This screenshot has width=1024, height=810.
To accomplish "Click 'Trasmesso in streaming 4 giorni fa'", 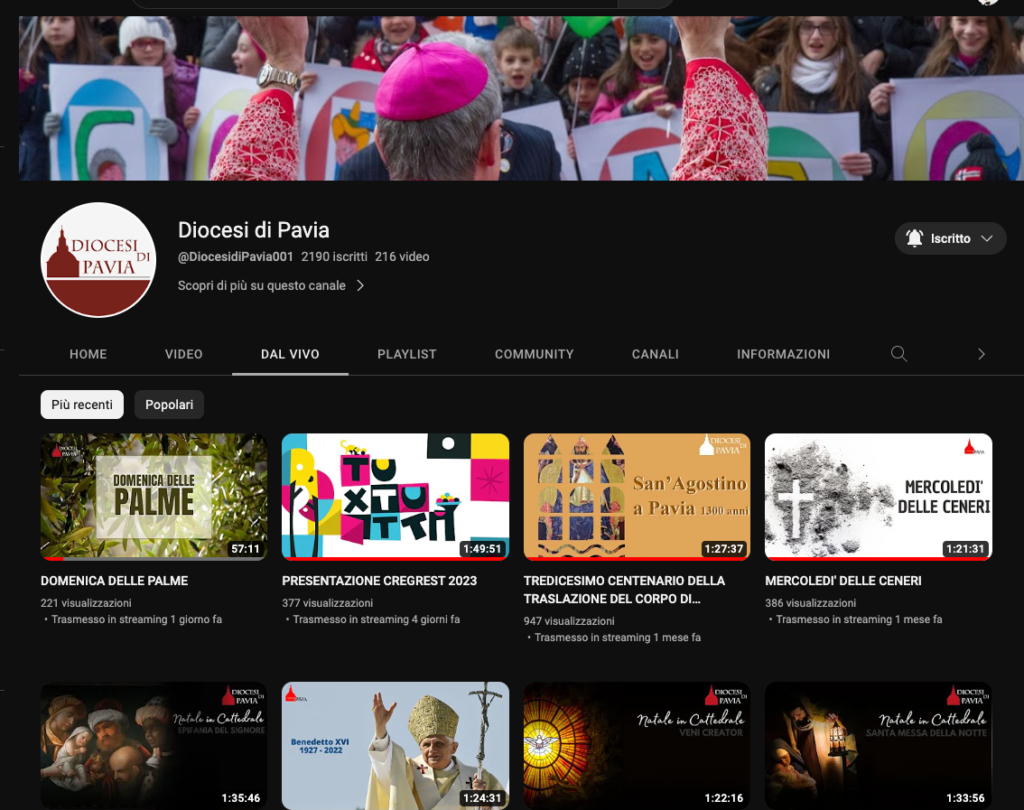I will point(376,619).
